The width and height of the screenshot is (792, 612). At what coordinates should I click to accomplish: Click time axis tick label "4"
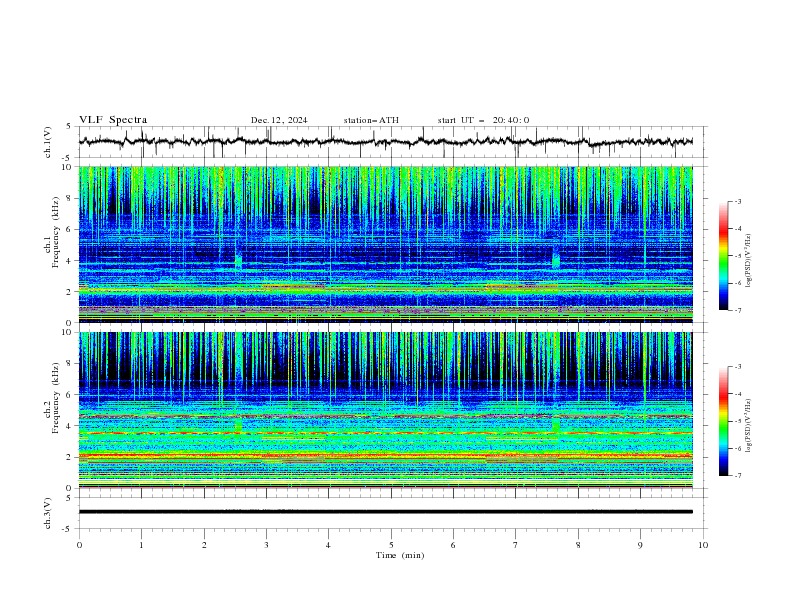328,545
